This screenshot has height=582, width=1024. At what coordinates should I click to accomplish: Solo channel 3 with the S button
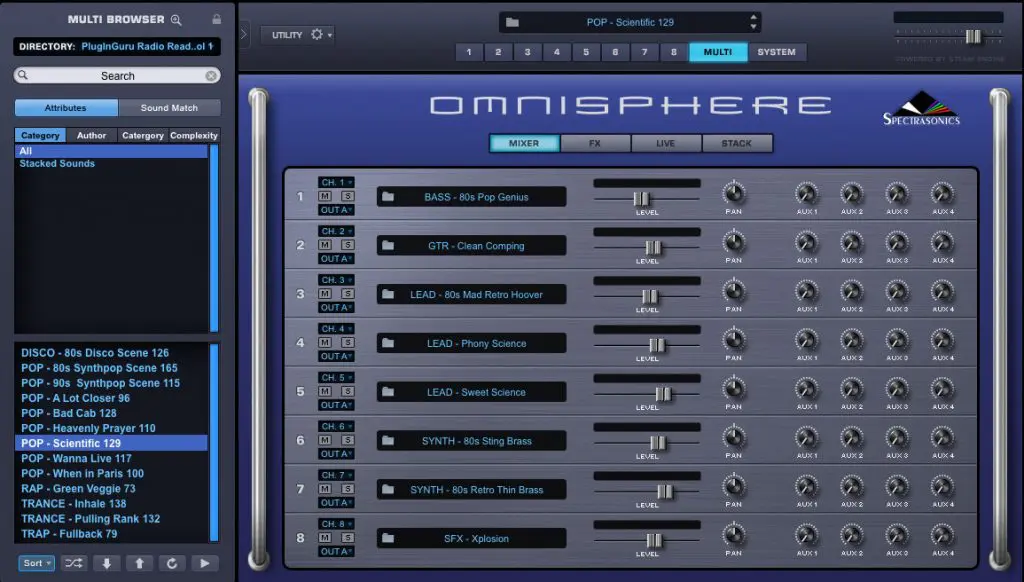(x=347, y=294)
